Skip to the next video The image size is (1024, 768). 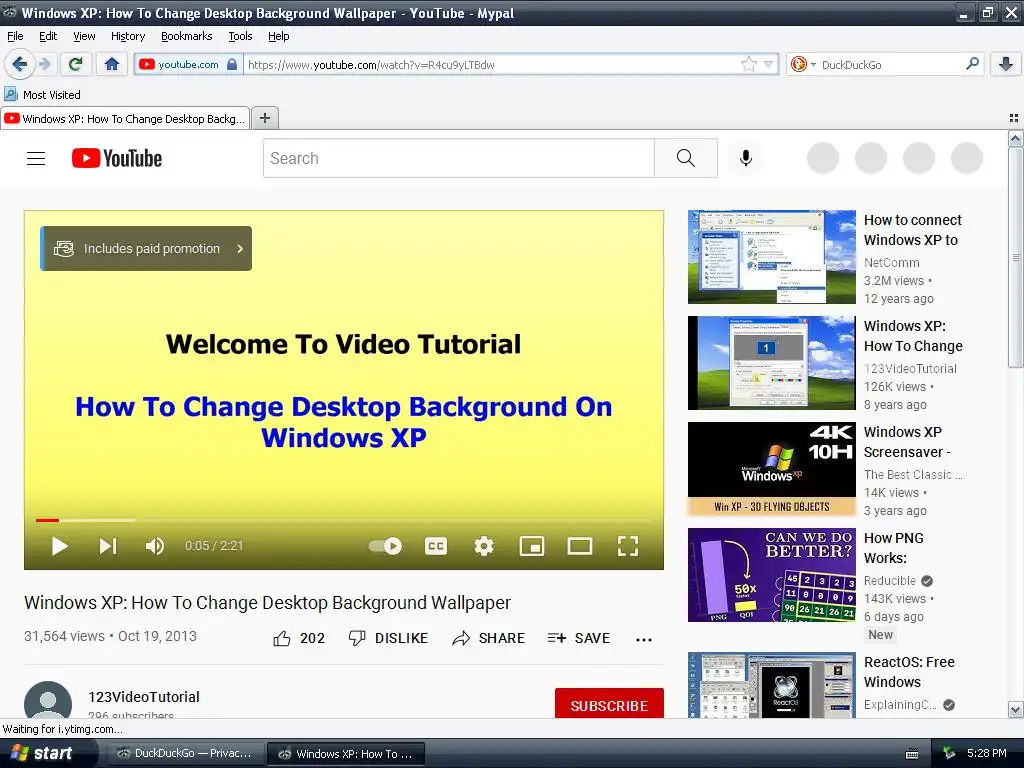pos(108,546)
